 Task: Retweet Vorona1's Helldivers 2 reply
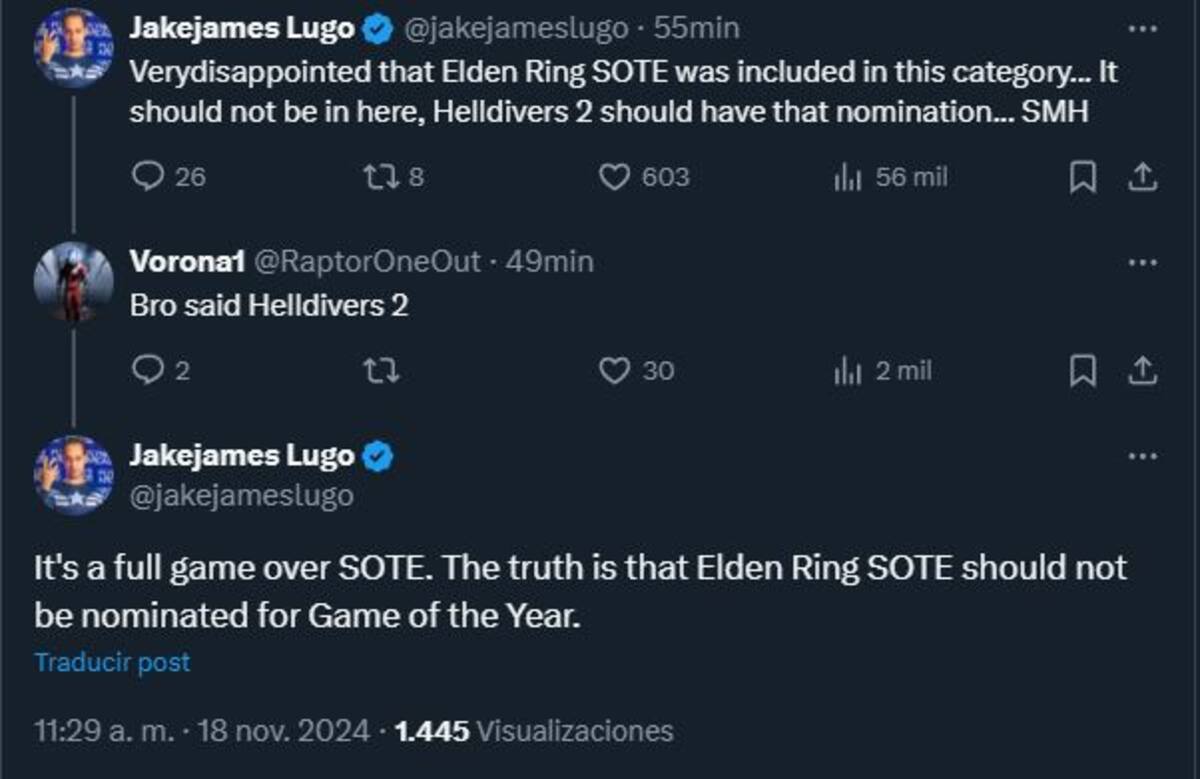[381, 371]
